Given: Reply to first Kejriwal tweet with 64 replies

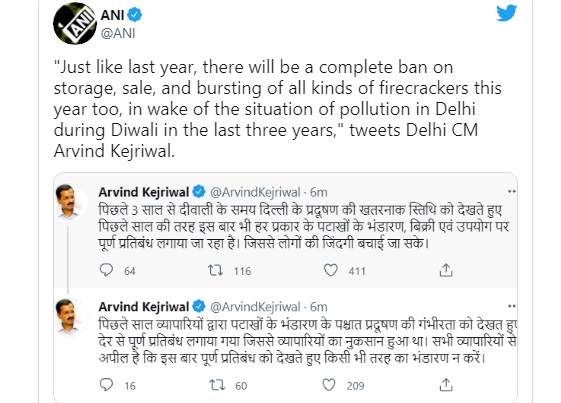Looking at the screenshot, I should tap(106, 270).
